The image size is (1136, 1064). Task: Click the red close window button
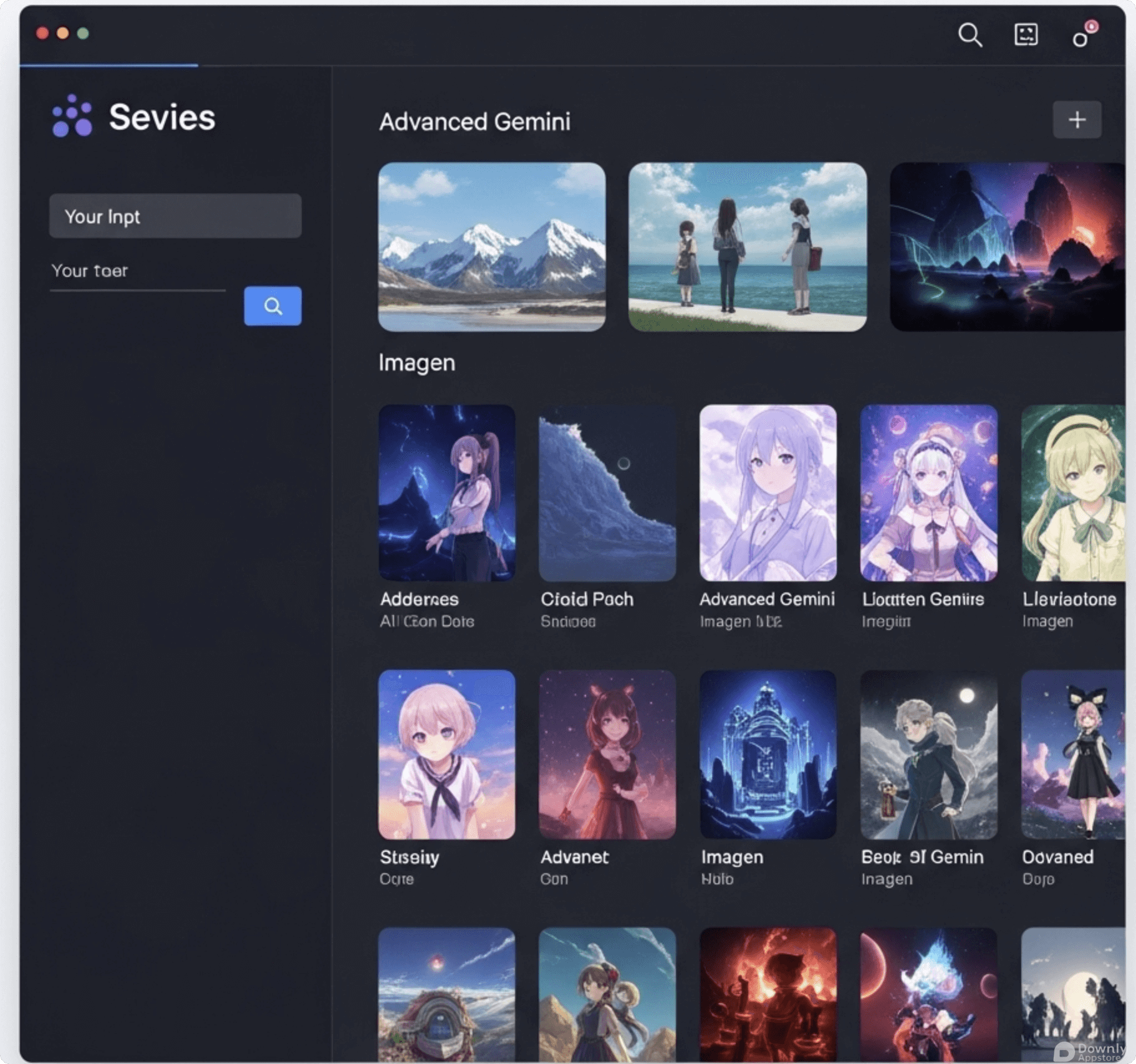pyautogui.click(x=42, y=33)
